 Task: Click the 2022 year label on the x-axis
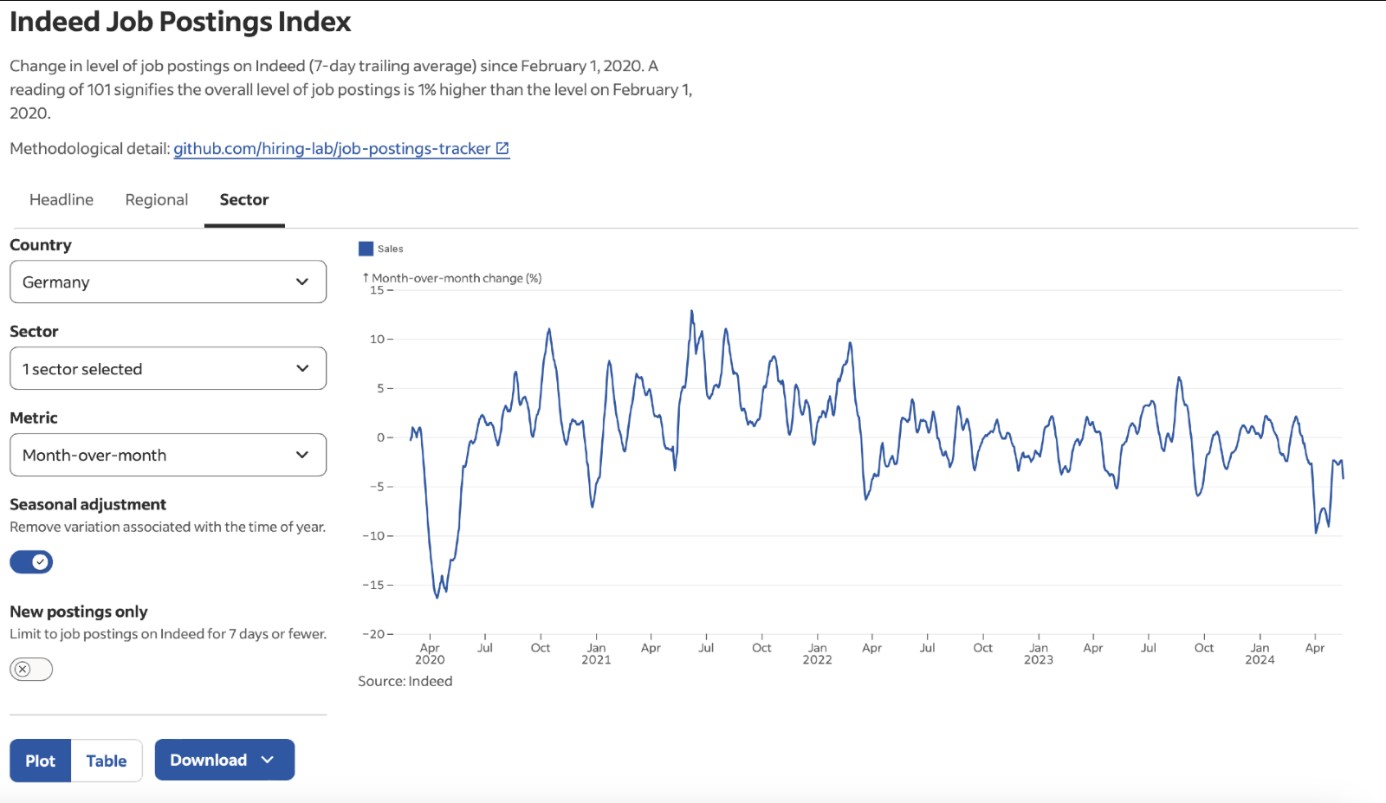(817, 660)
